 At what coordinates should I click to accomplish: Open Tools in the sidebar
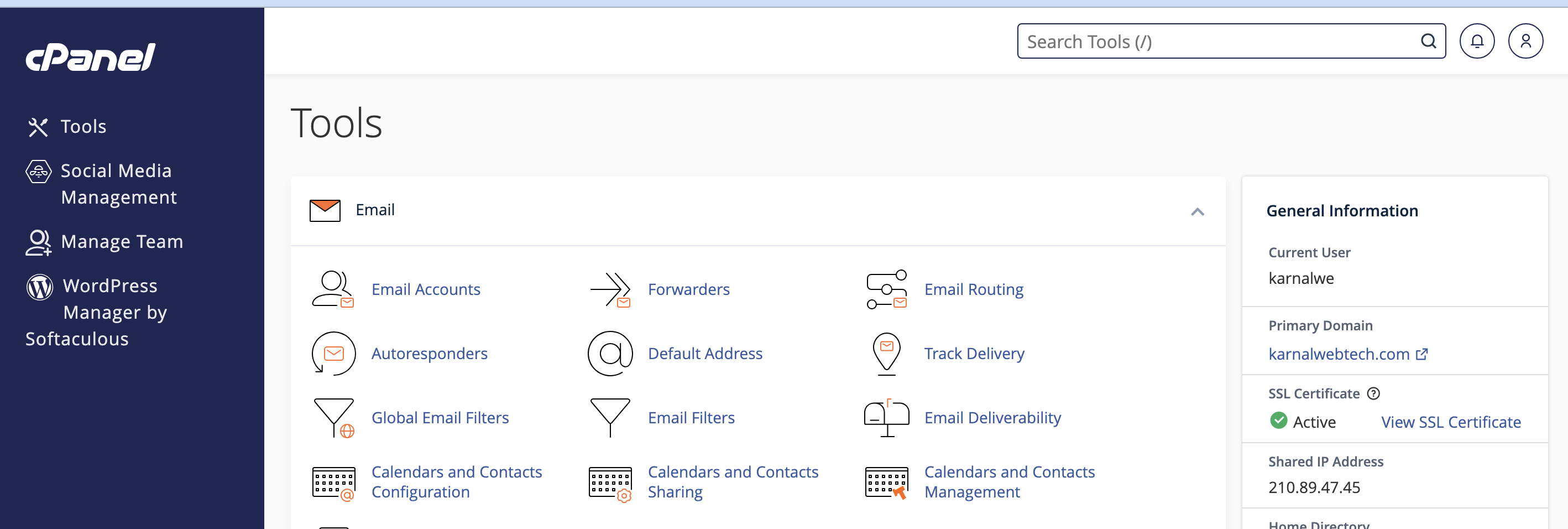pyautogui.click(x=83, y=127)
